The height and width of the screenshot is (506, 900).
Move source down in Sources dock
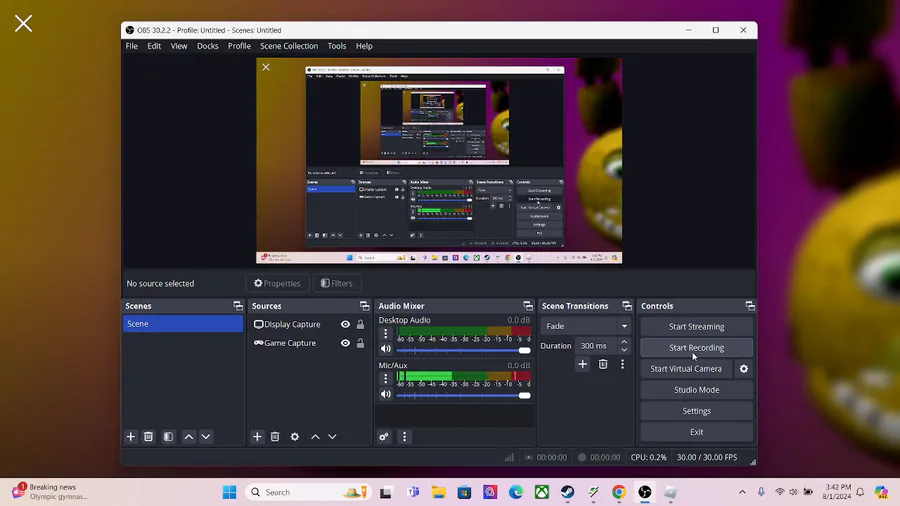tap(332, 437)
